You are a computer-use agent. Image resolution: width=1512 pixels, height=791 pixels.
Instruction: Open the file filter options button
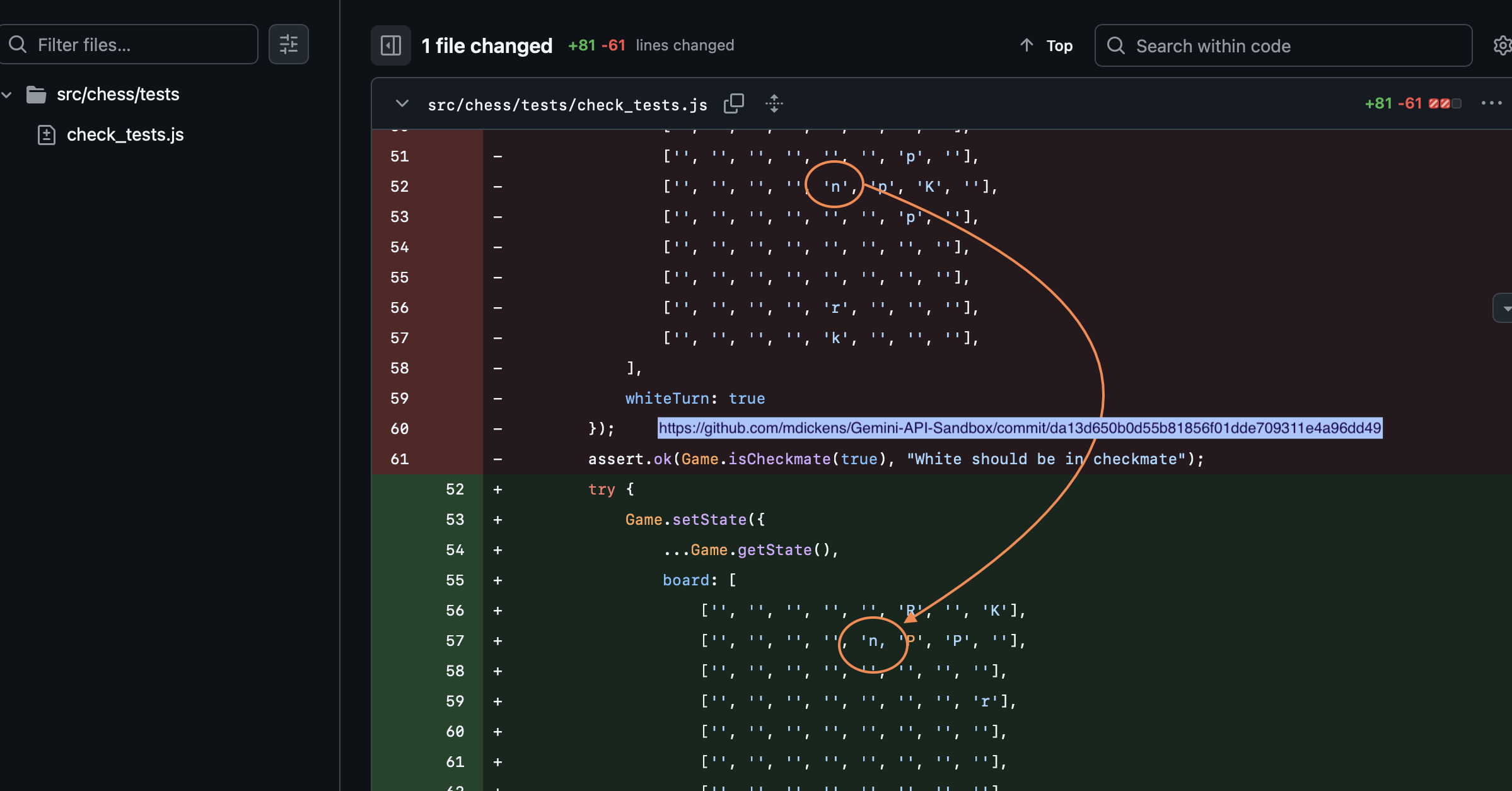[x=289, y=45]
